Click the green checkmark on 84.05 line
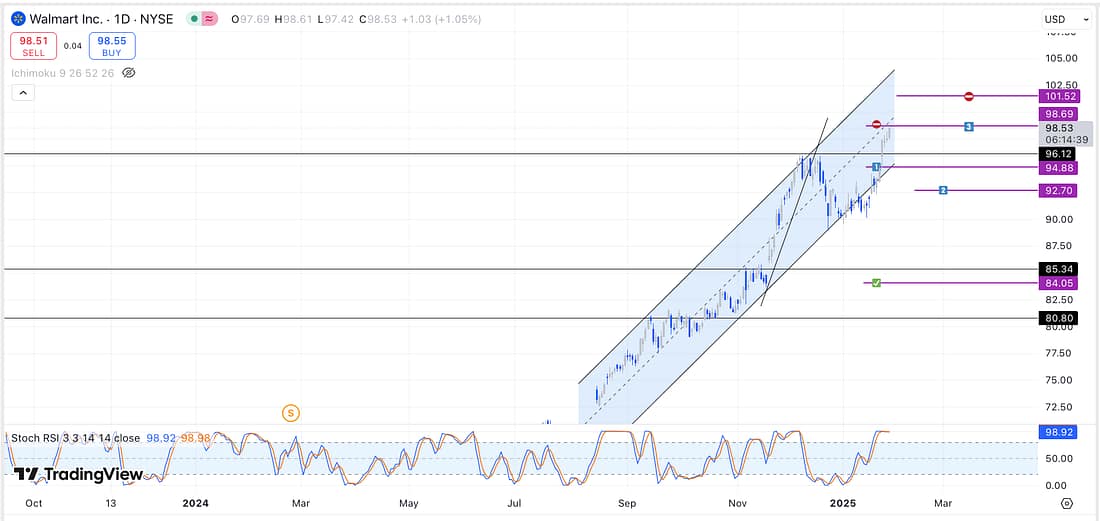 click(876, 283)
